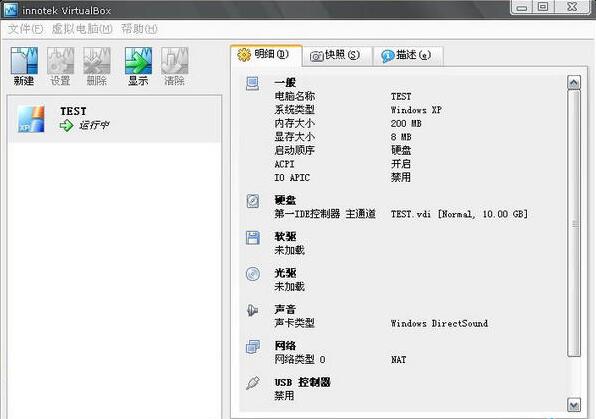Viewport: 596px width, 419px height.
Task: Click the VirtualBox title bar app icon
Action: point(11,10)
